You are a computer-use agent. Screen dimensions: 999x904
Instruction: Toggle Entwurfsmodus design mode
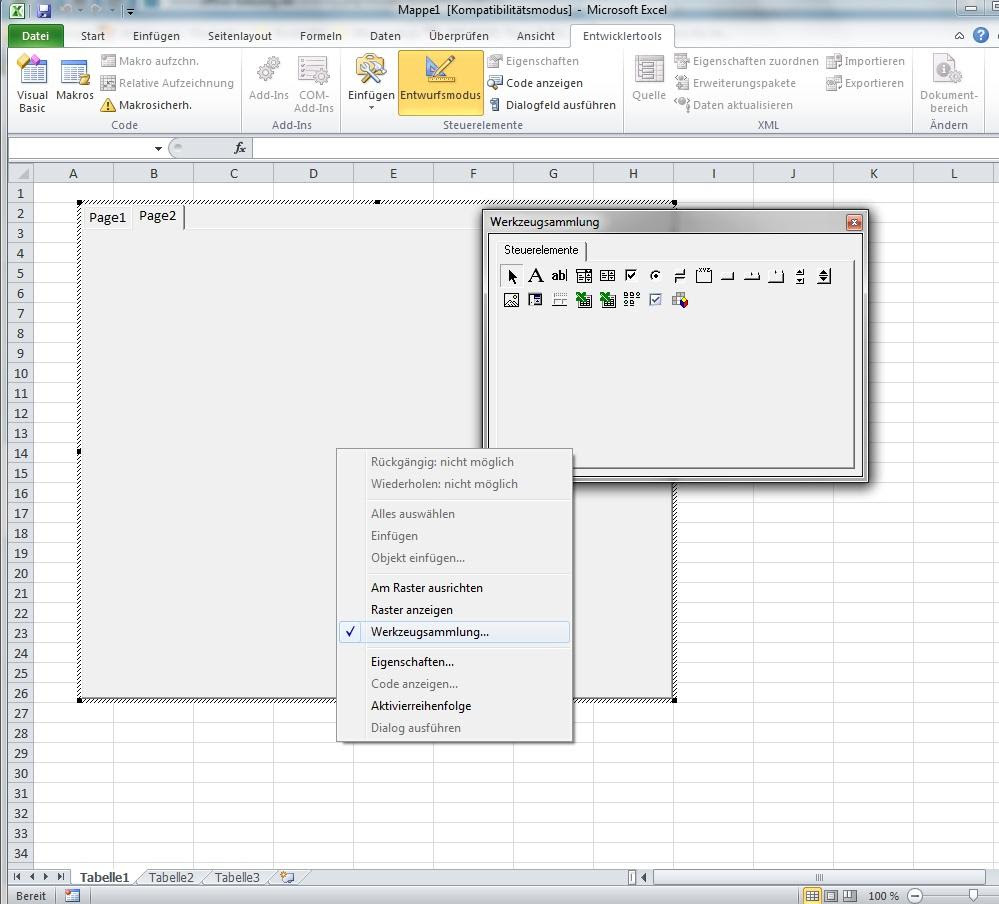[x=440, y=82]
